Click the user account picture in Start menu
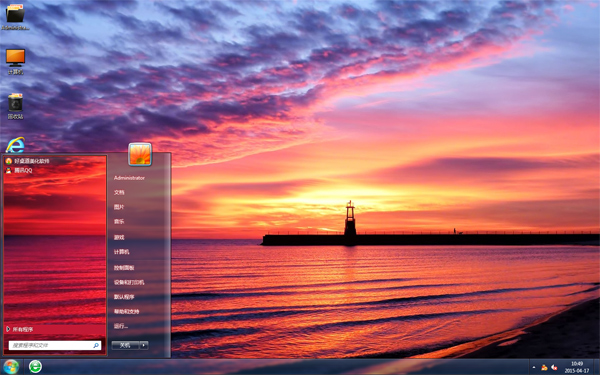The height and width of the screenshot is (375, 600). pos(140,154)
